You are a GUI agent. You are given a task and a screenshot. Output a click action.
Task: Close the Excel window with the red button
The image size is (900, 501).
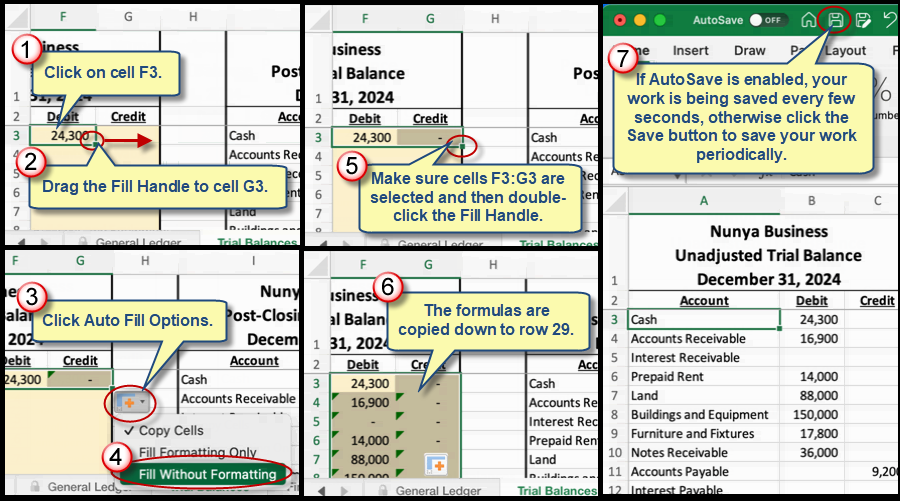(x=620, y=20)
